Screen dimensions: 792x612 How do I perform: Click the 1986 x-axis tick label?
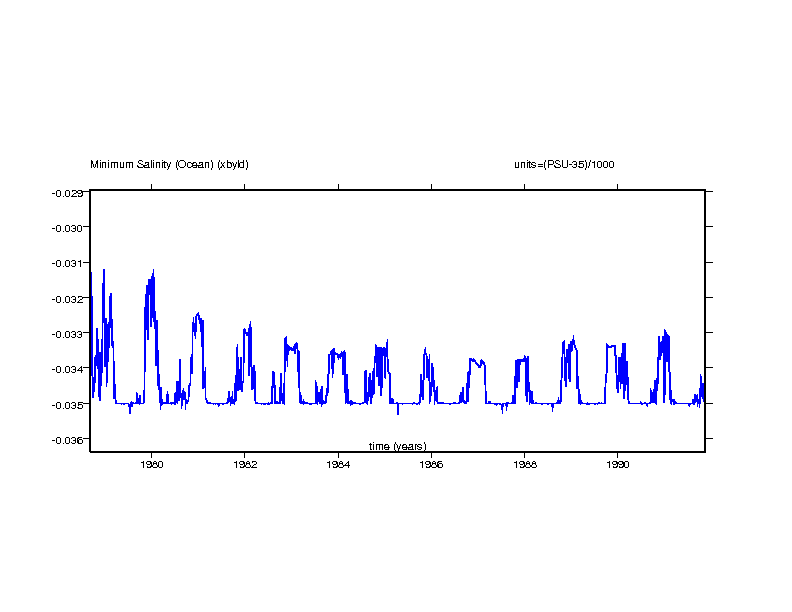pyautogui.click(x=431, y=464)
